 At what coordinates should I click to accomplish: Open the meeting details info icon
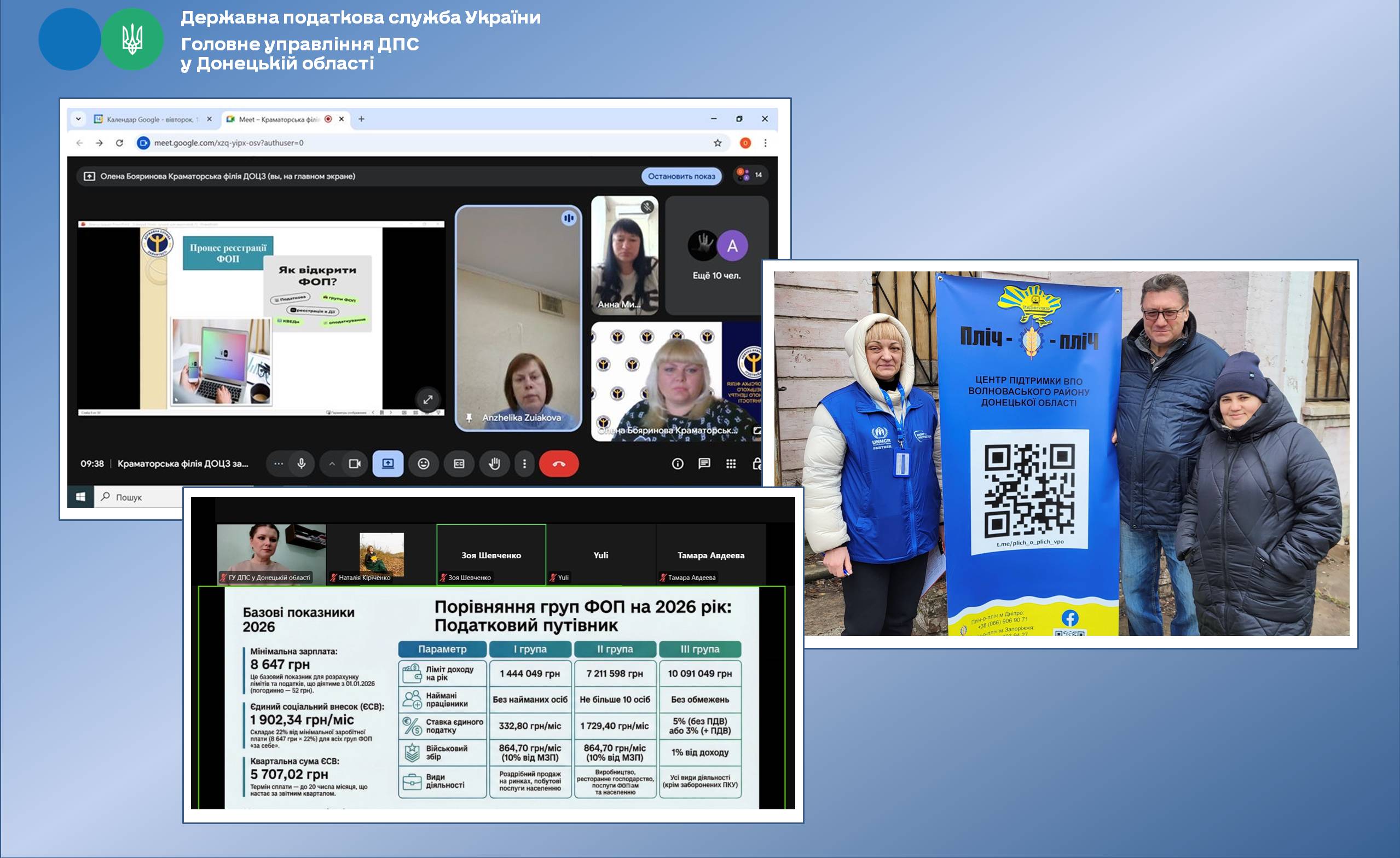tap(677, 463)
